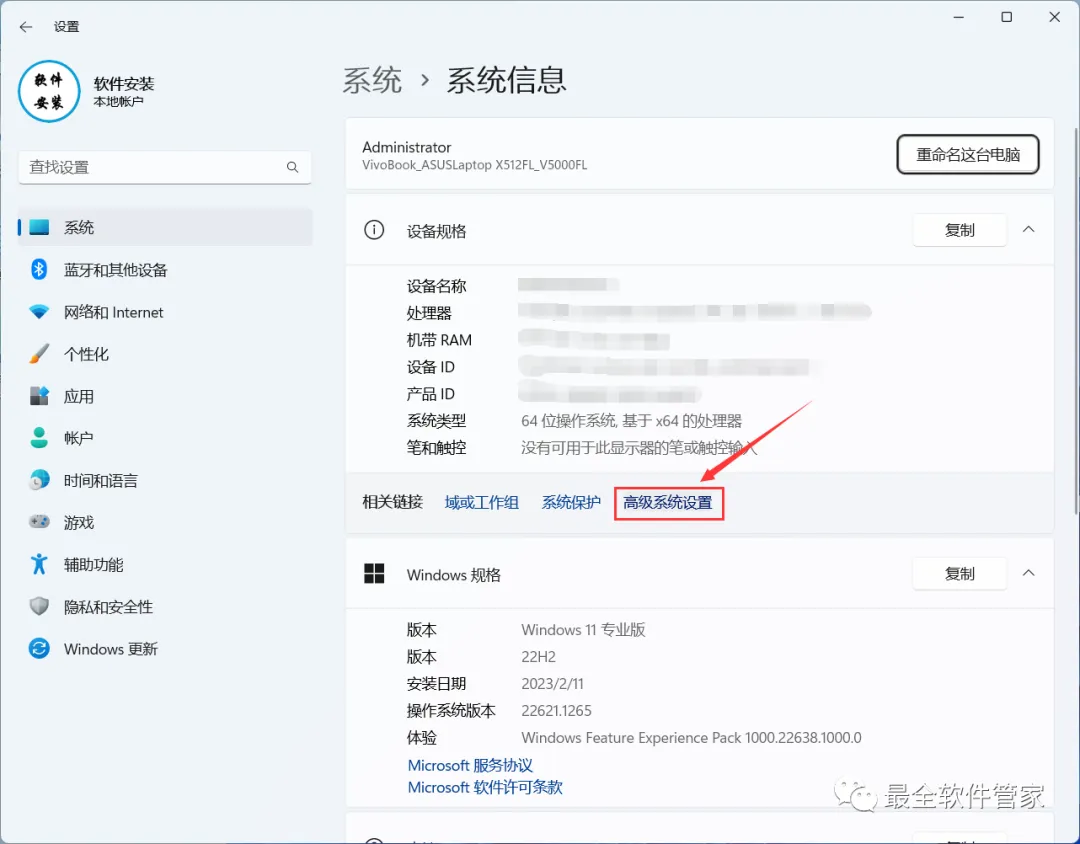
Task: Click the Gaming controller icon
Action: [x=39, y=522]
